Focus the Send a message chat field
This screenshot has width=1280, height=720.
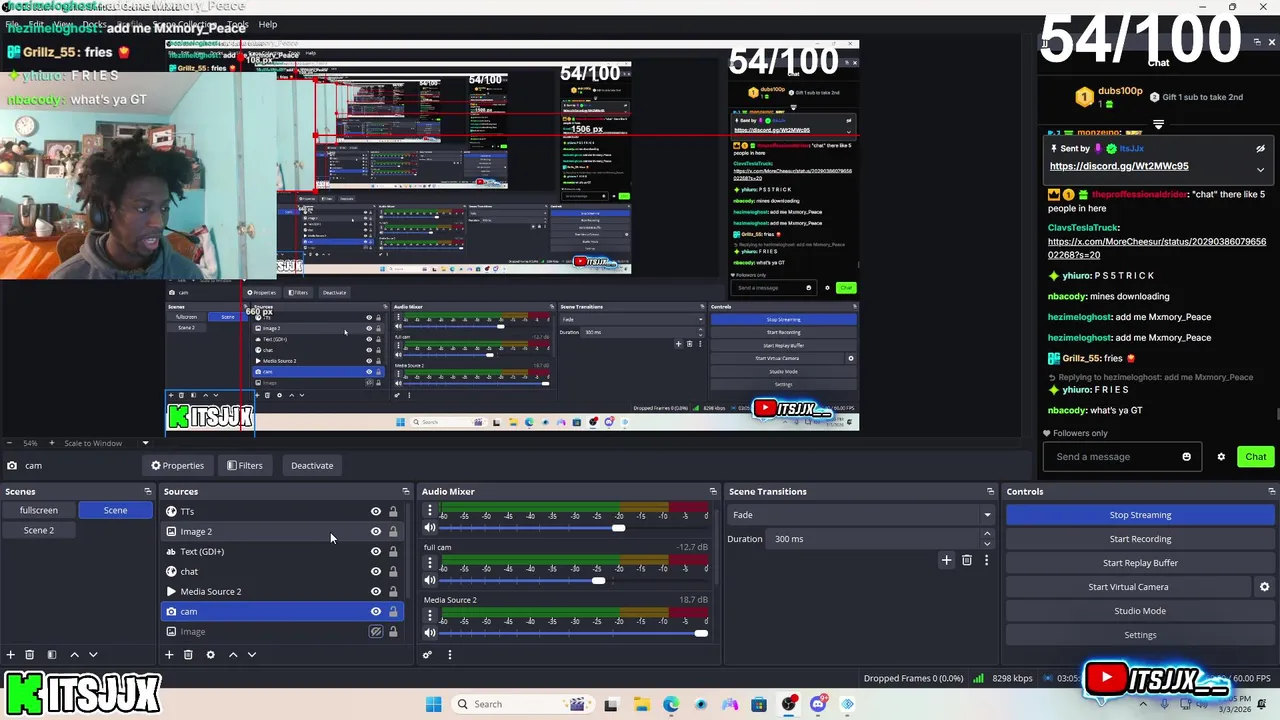pyautogui.click(x=1112, y=457)
